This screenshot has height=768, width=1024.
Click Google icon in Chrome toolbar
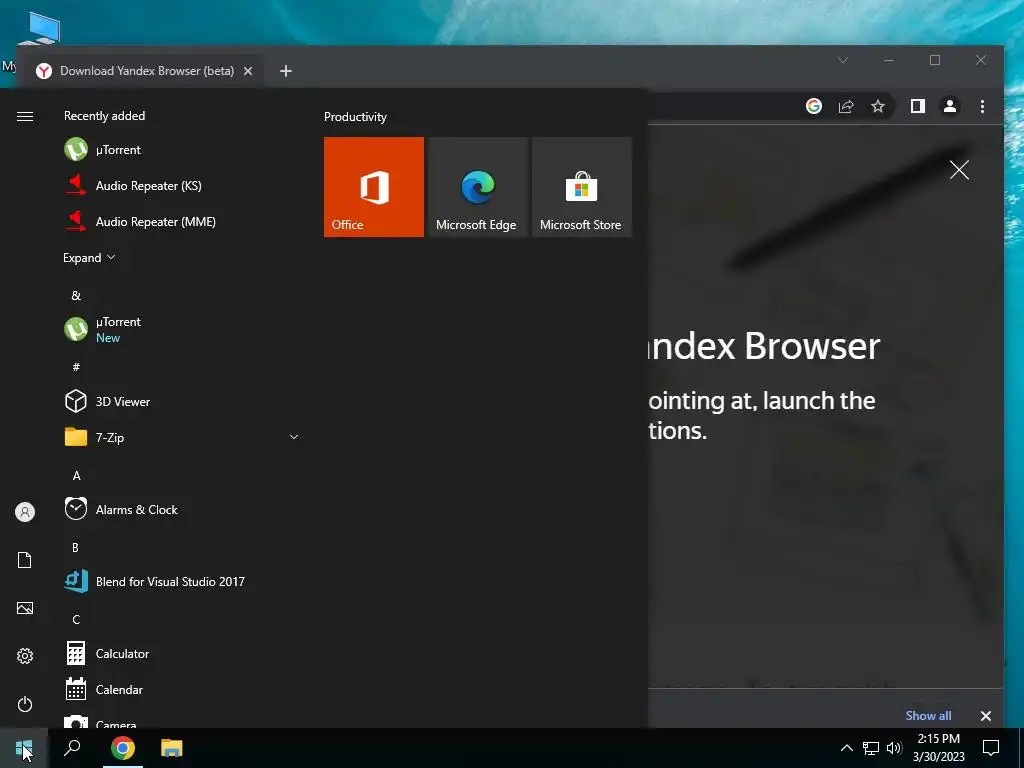(x=814, y=106)
